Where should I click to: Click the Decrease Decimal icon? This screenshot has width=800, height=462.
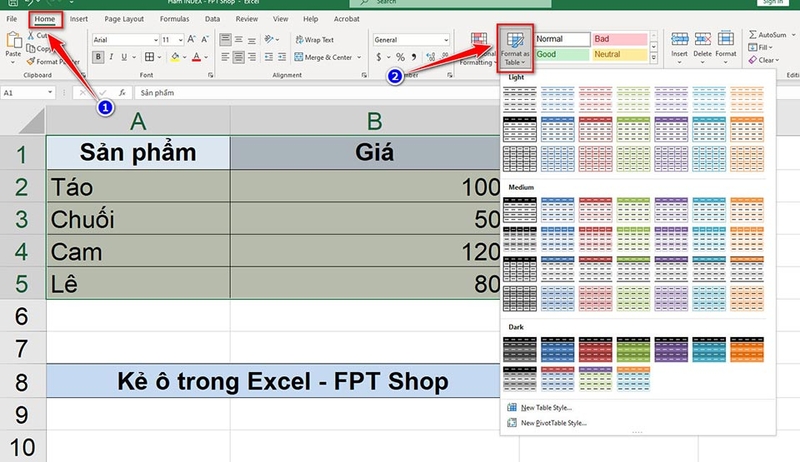pos(444,57)
